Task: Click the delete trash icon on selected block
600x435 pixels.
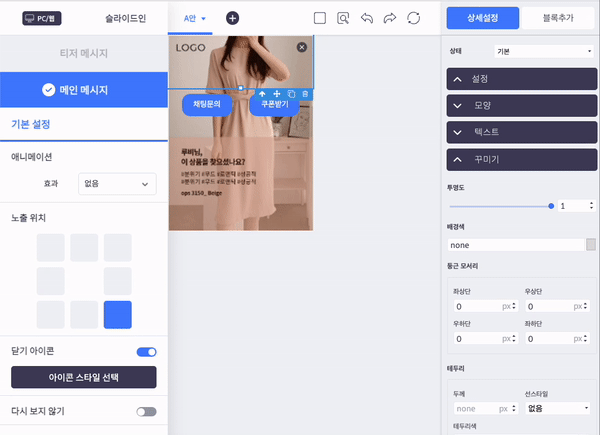Action: [x=305, y=93]
